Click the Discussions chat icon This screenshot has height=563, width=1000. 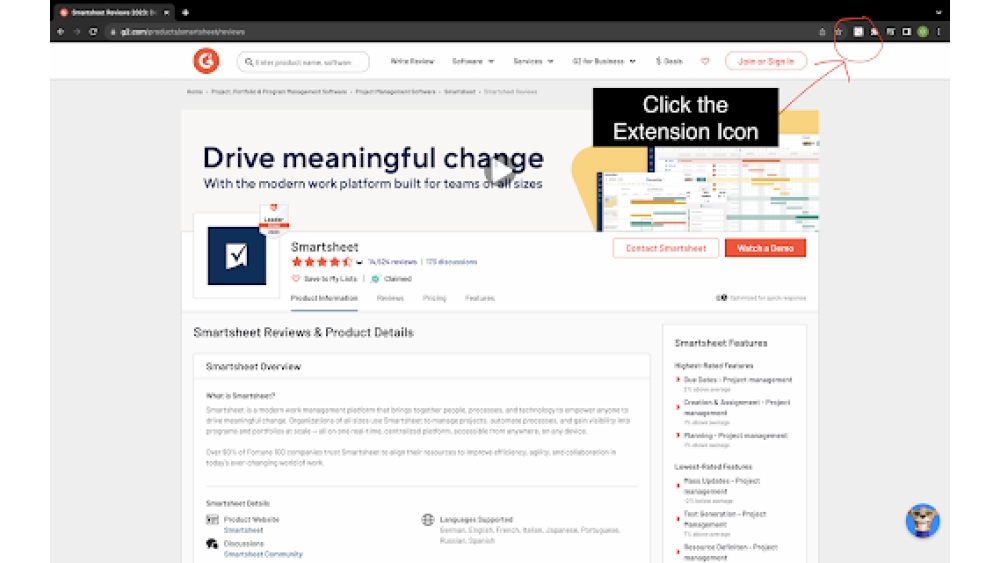click(x=212, y=544)
